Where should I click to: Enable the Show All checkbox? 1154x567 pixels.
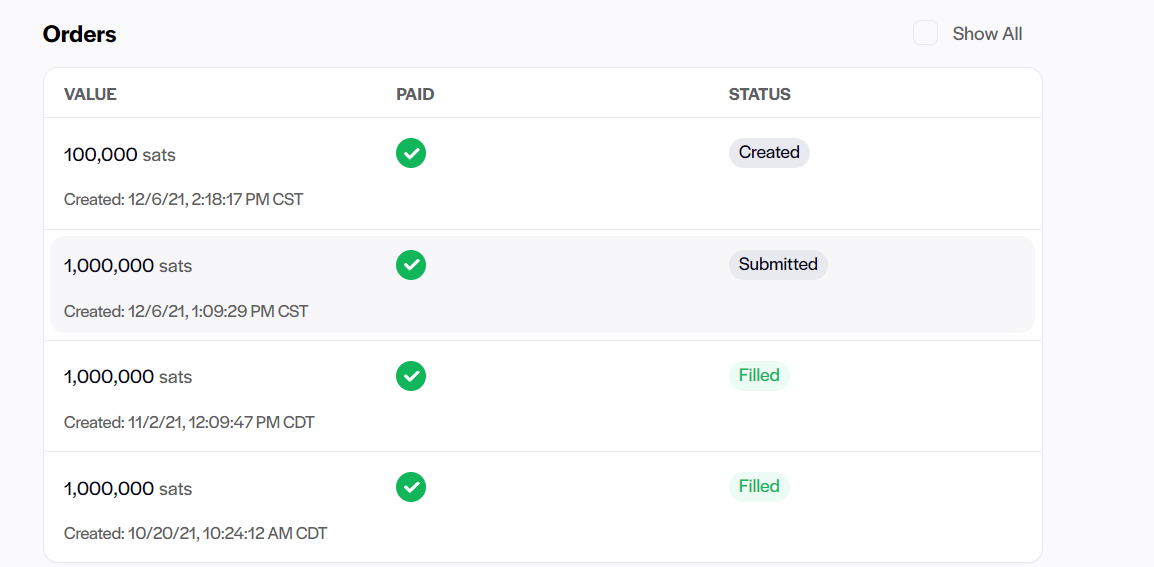925,34
